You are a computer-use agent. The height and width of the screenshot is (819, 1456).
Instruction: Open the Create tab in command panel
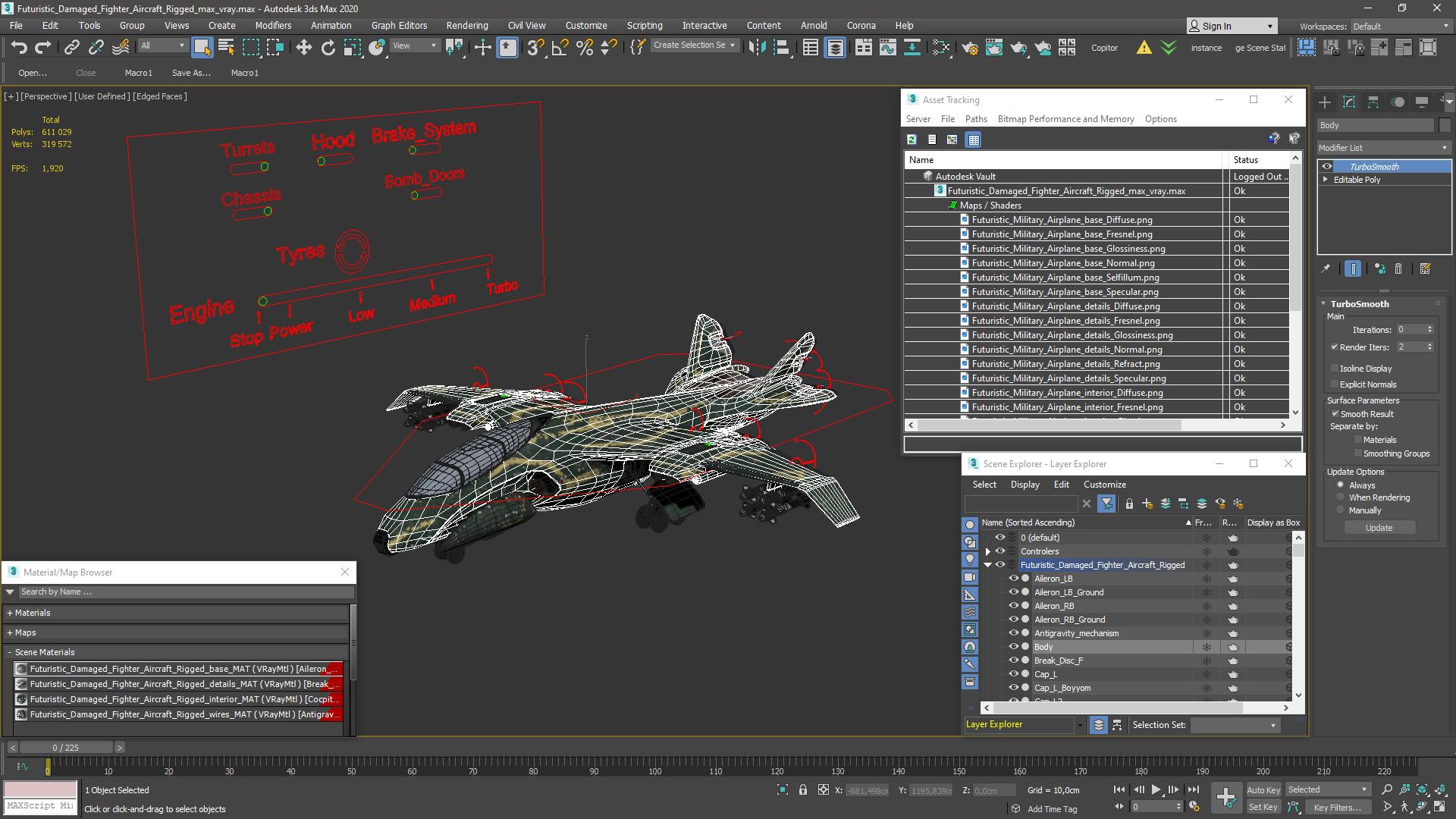1325,102
